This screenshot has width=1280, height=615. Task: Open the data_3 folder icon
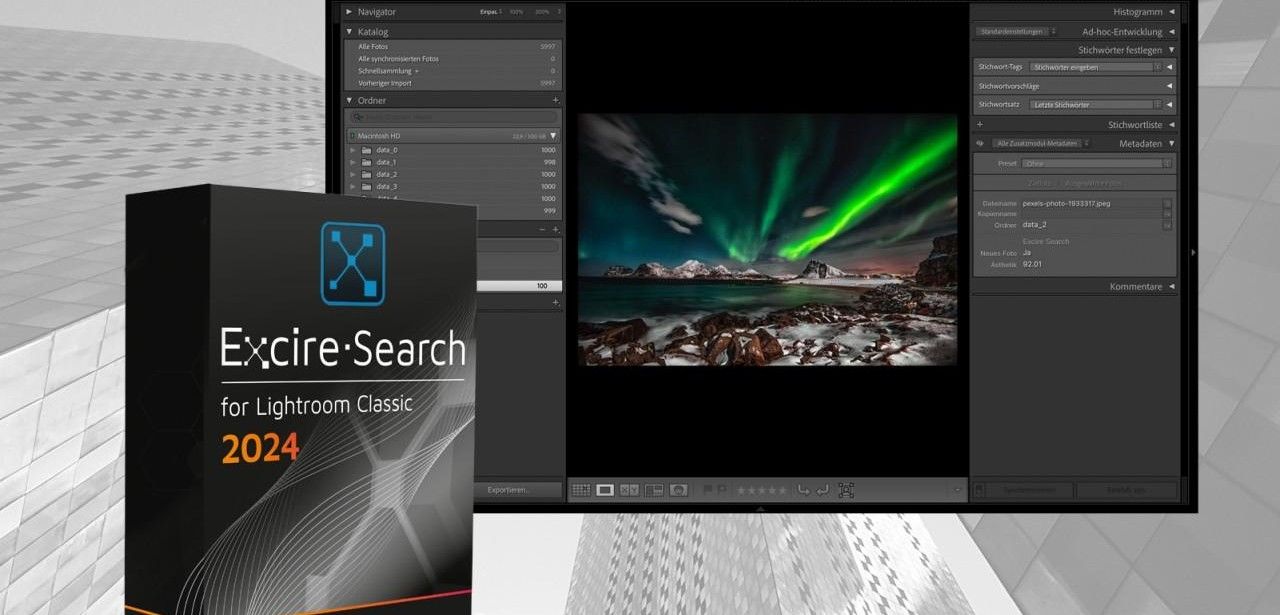367,186
